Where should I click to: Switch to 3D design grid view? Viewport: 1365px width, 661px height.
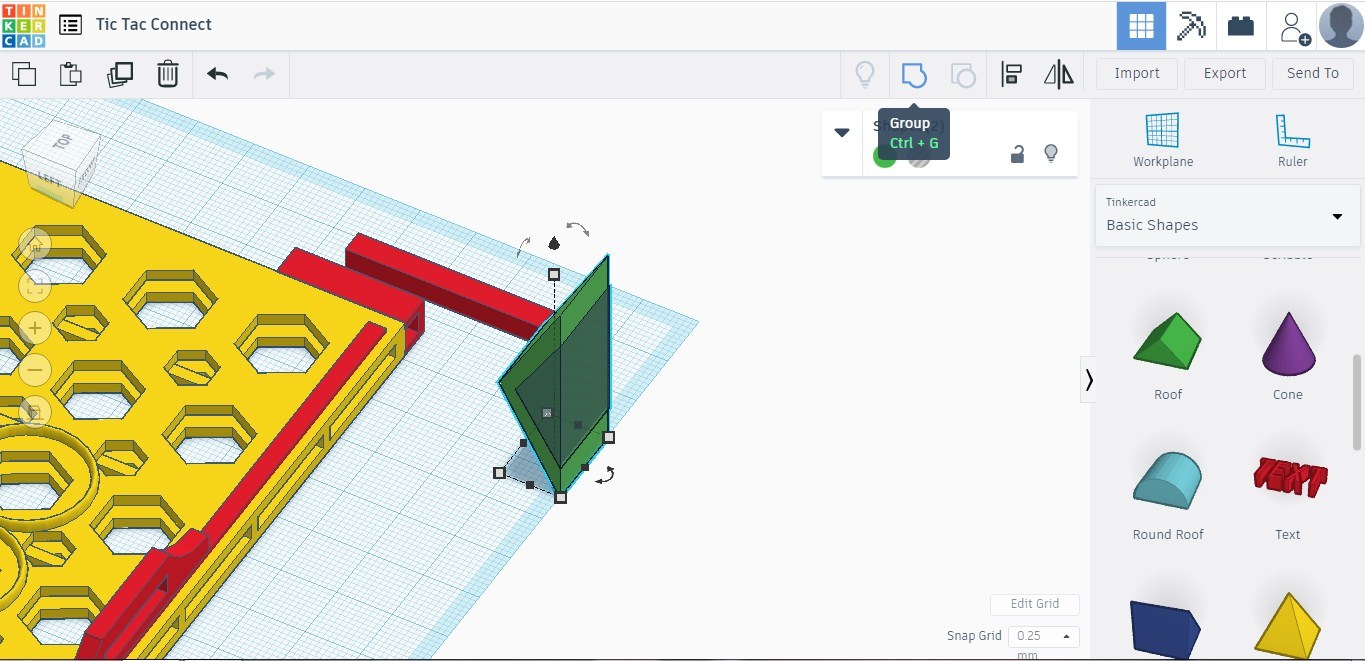pyautogui.click(x=1141, y=26)
